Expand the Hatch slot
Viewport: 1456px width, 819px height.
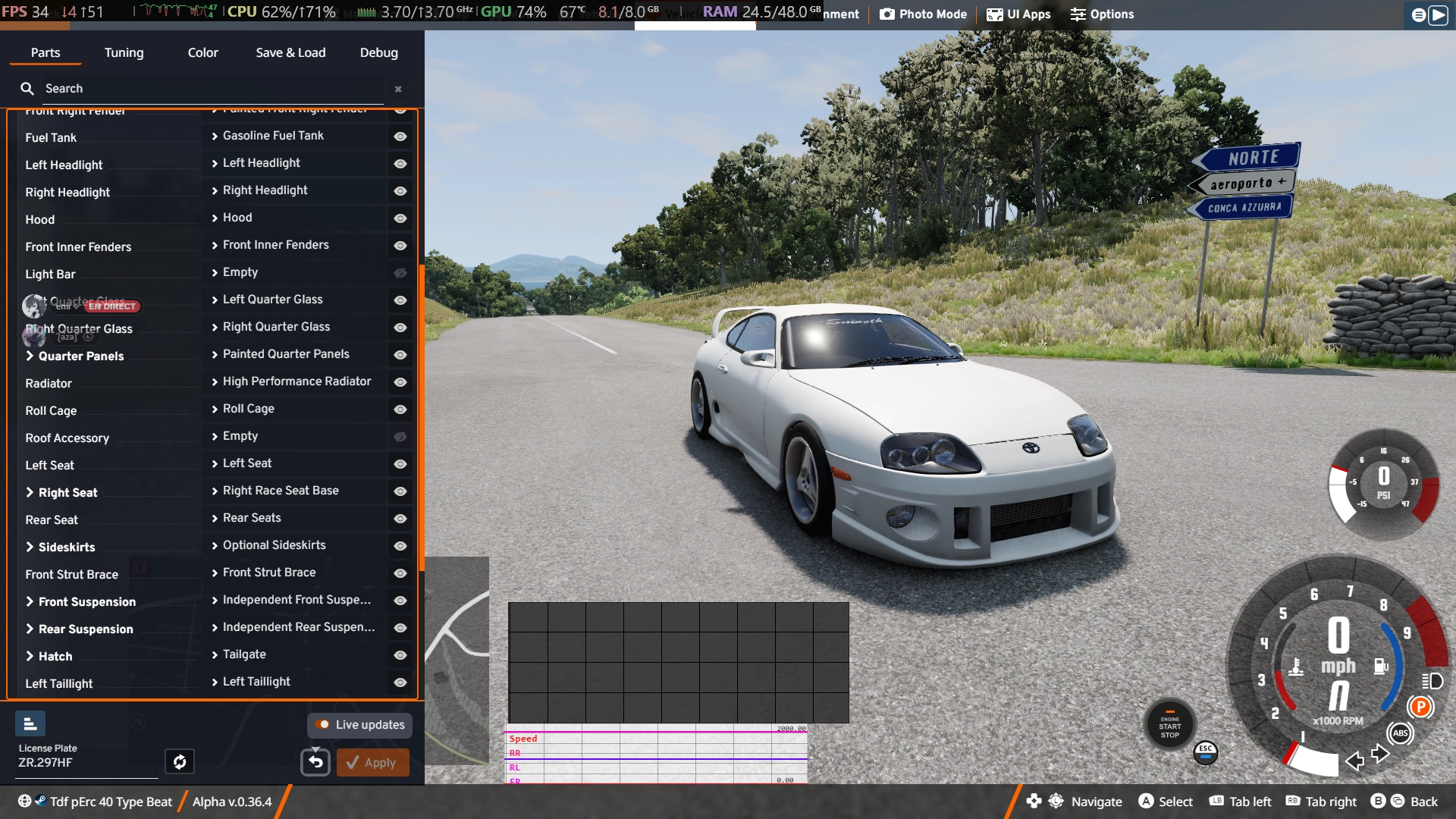pos(30,656)
